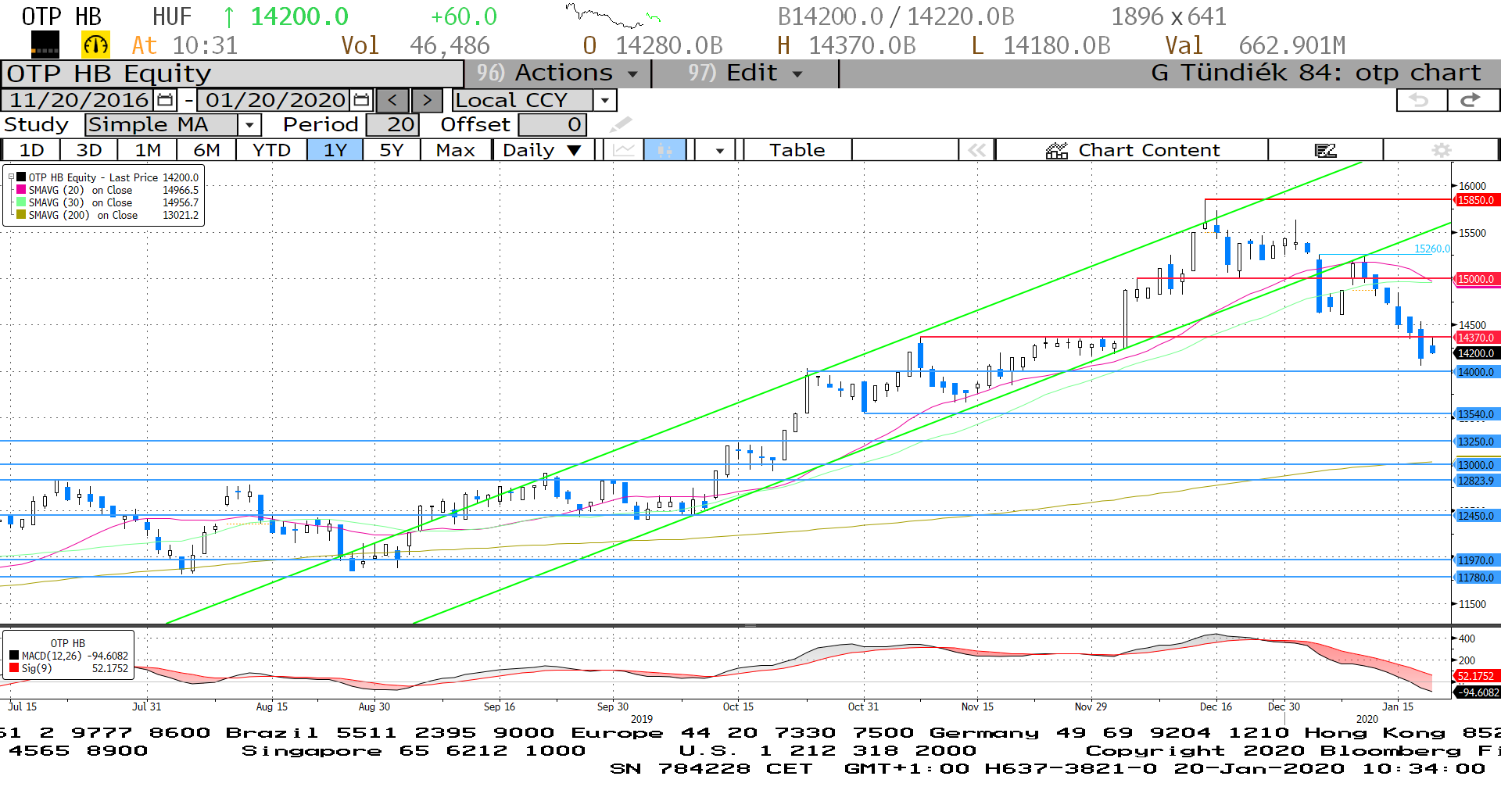Select the Max range tab

(455, 150)
